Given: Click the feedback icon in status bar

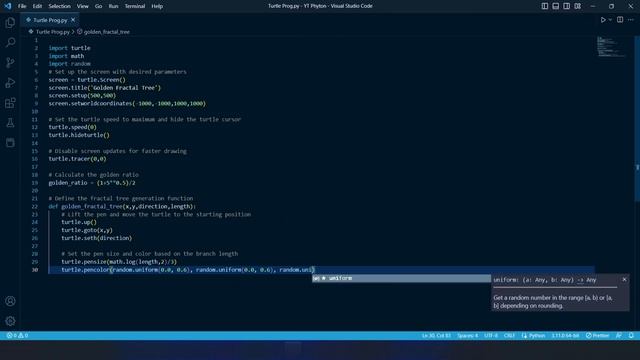Looking at the screenshot, I should [x=619, y=336].
